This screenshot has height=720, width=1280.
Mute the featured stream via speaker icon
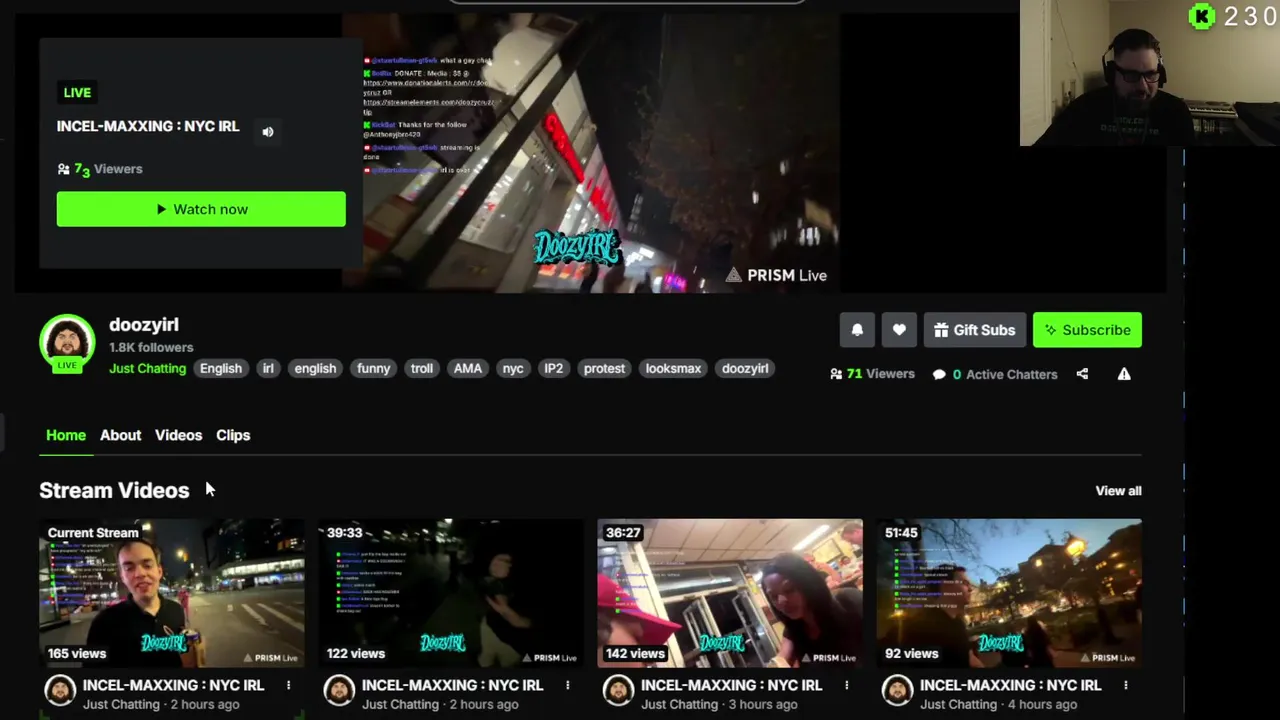[x=268, y=131]
